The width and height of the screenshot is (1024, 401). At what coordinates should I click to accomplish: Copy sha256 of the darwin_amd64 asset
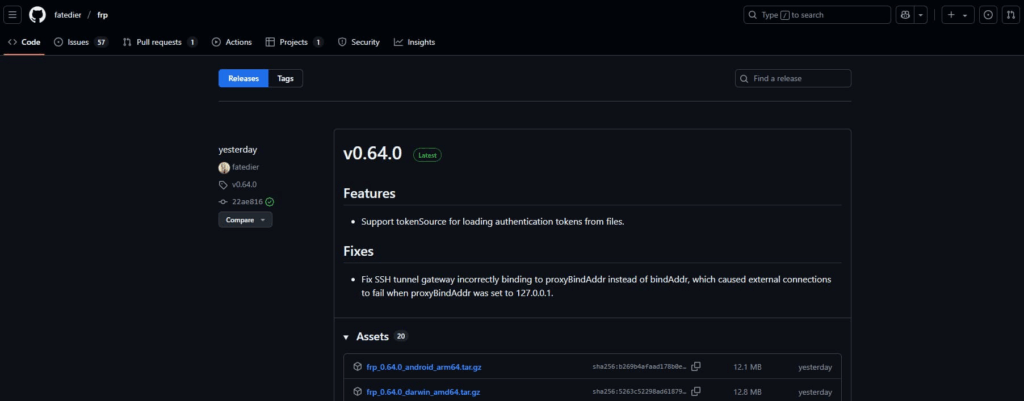[696, 391]
